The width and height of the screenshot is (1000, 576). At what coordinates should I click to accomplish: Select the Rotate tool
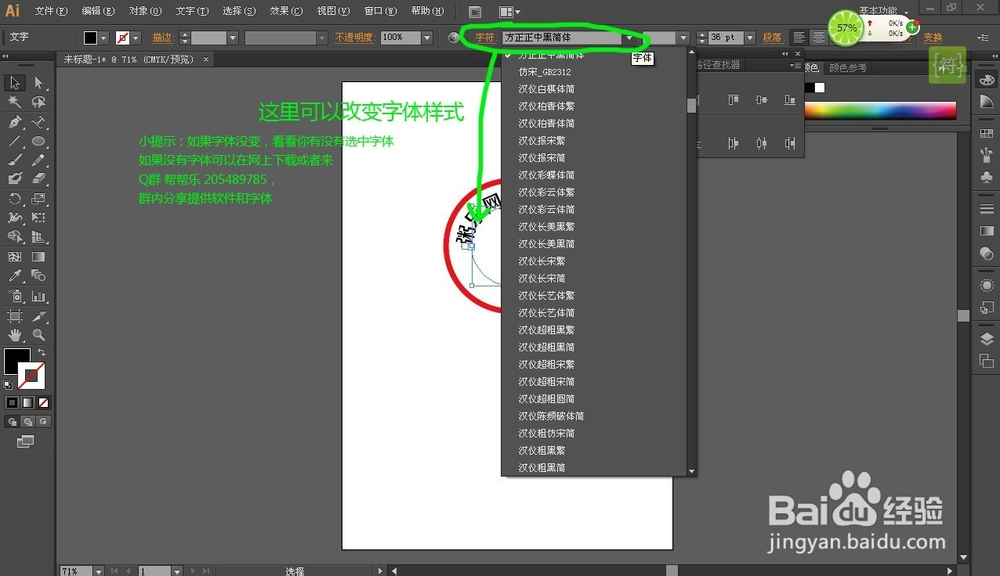click(15, 199)
